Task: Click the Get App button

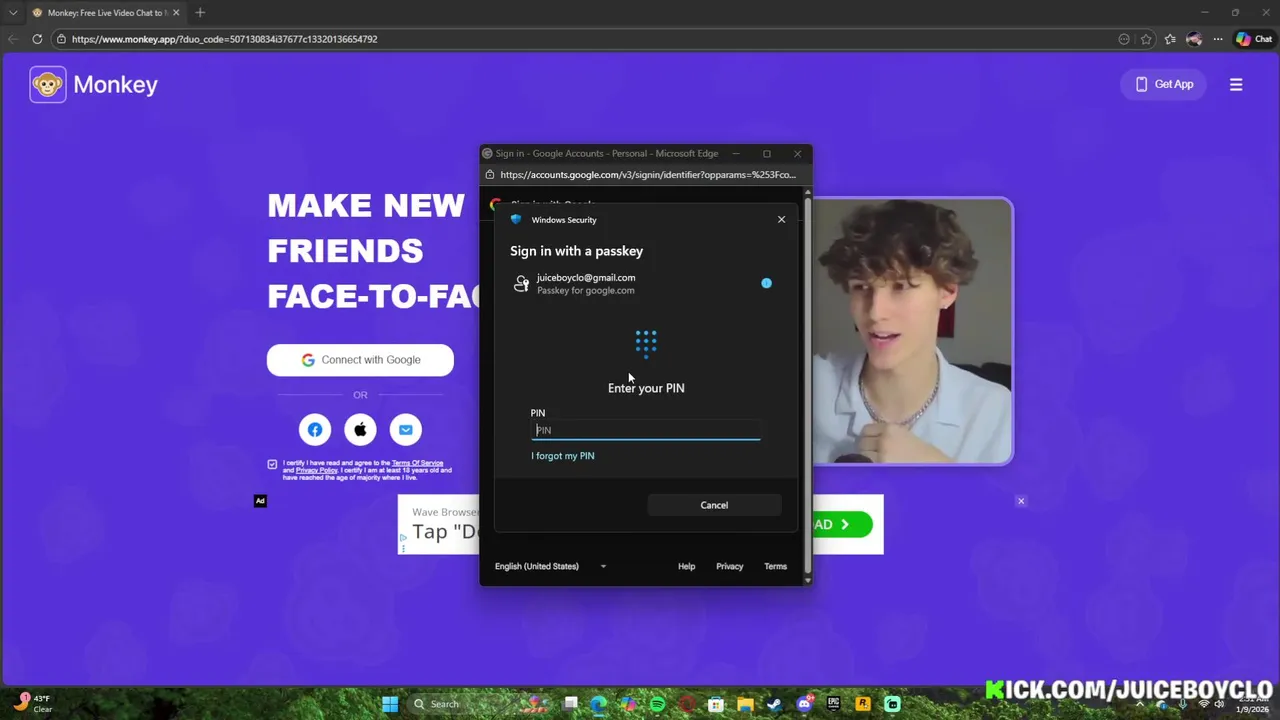Action: click(1164, 84)
